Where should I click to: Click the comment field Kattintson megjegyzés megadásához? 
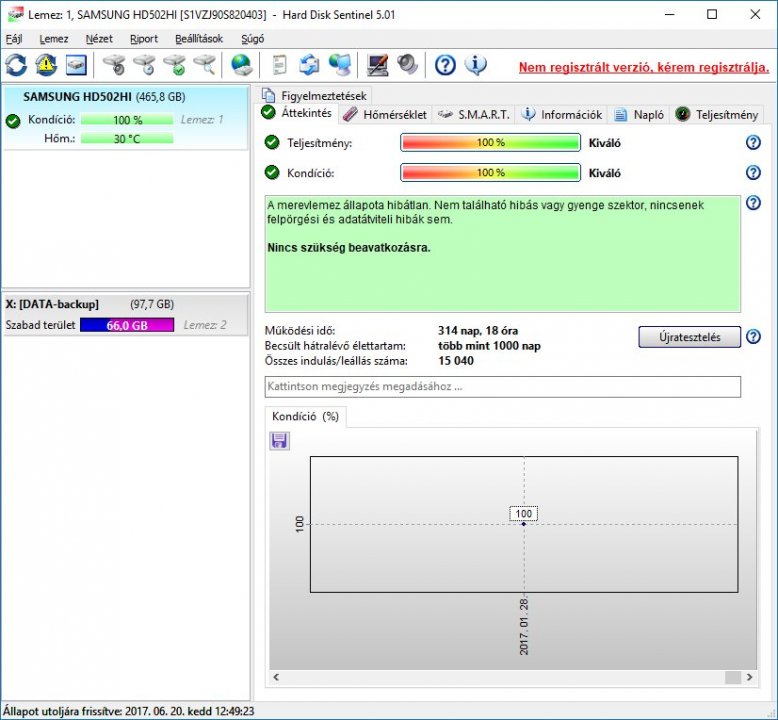pos(503,387)
